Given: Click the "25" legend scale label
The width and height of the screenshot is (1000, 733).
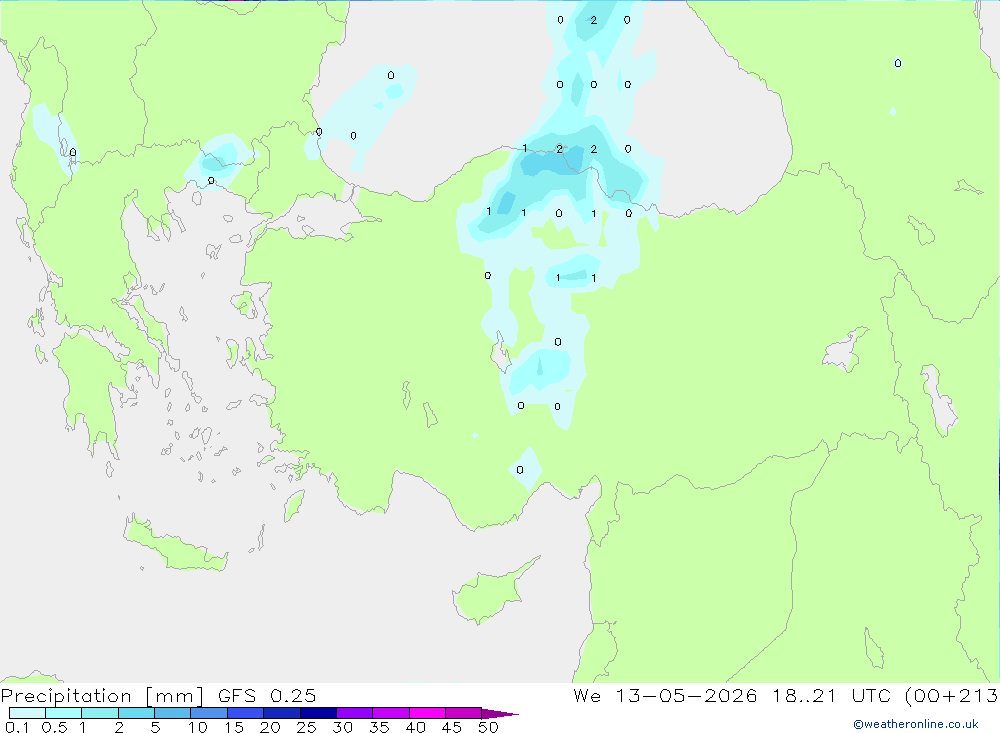Looking at the screenshot, I should pyautogui.click(x=306, y=727).
